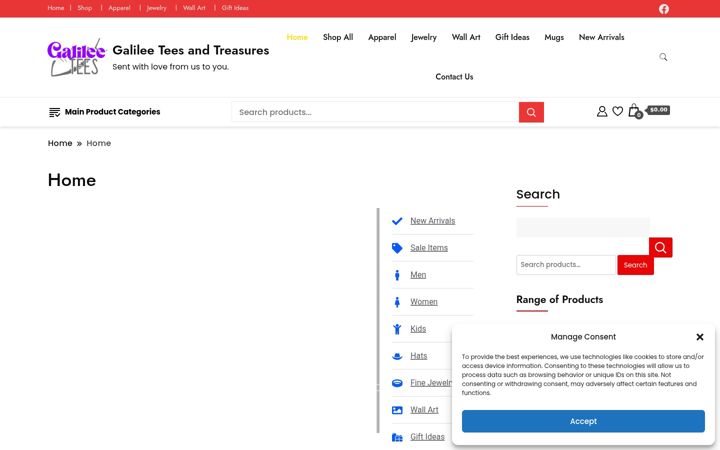
Task: Open Contact Us menu item
Action: pos(454,77)
